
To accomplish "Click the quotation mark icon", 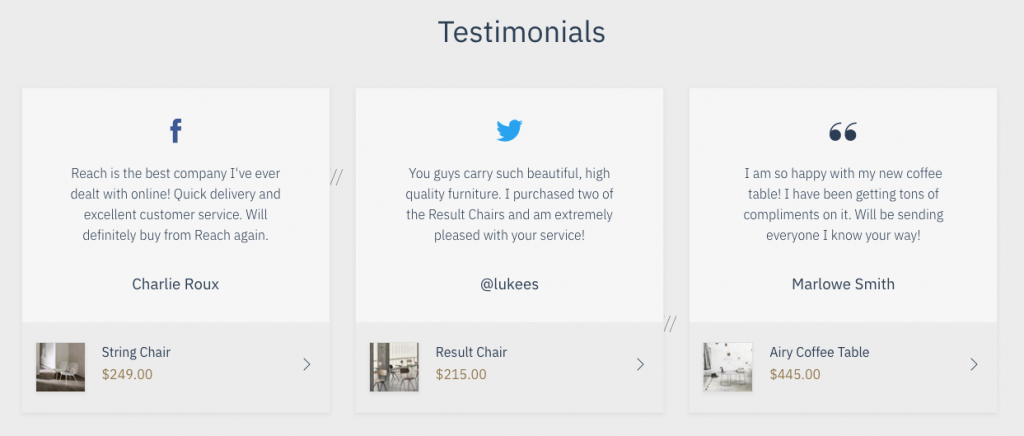I will (843, 131).
